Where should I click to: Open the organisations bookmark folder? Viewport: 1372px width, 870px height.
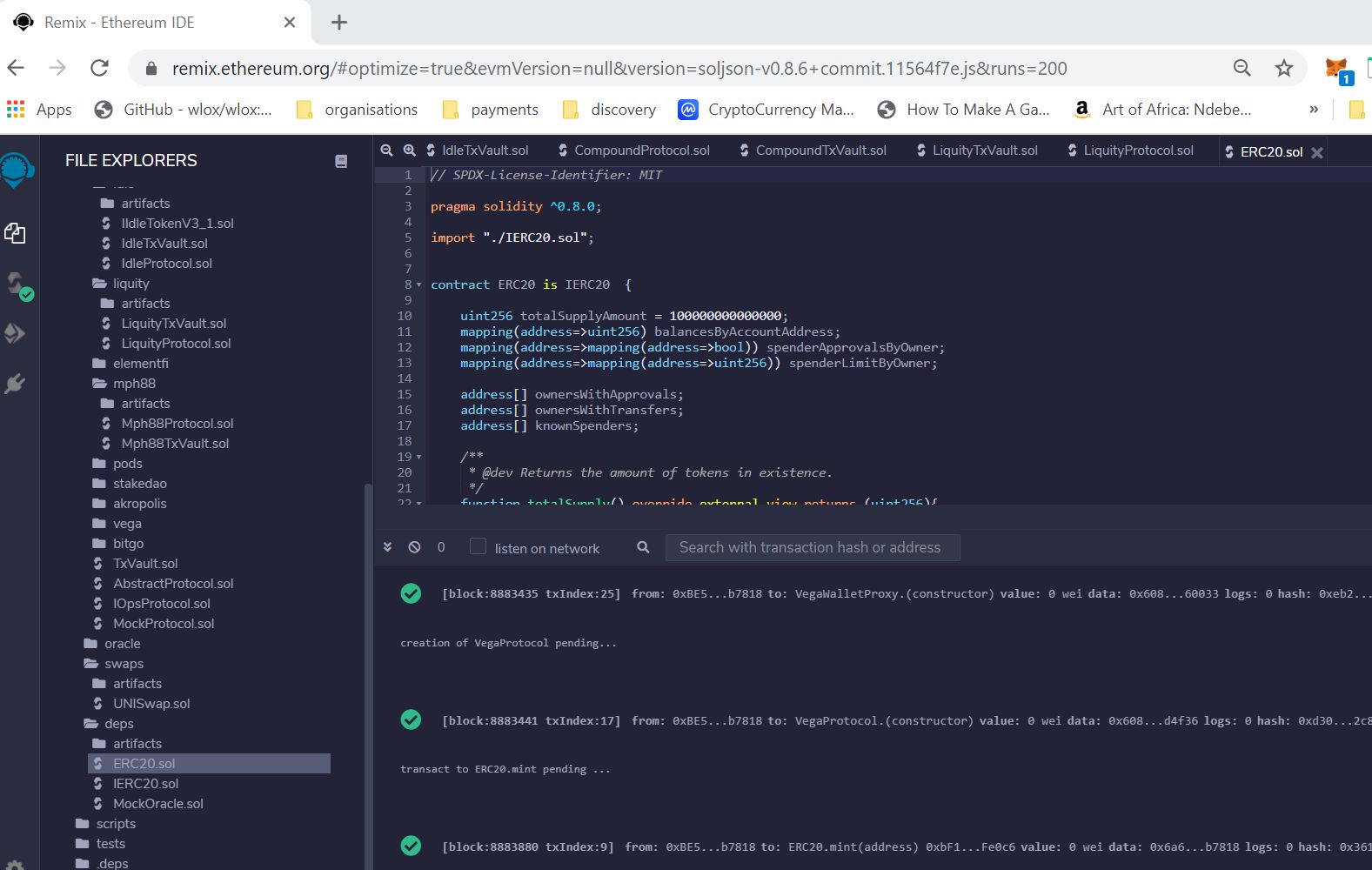tap(358, 110)
